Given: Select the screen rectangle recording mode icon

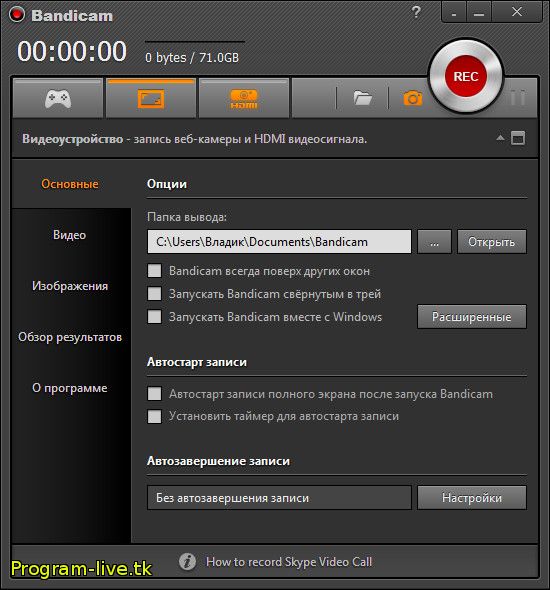Looking at the screenshot, I should [151, 99].
